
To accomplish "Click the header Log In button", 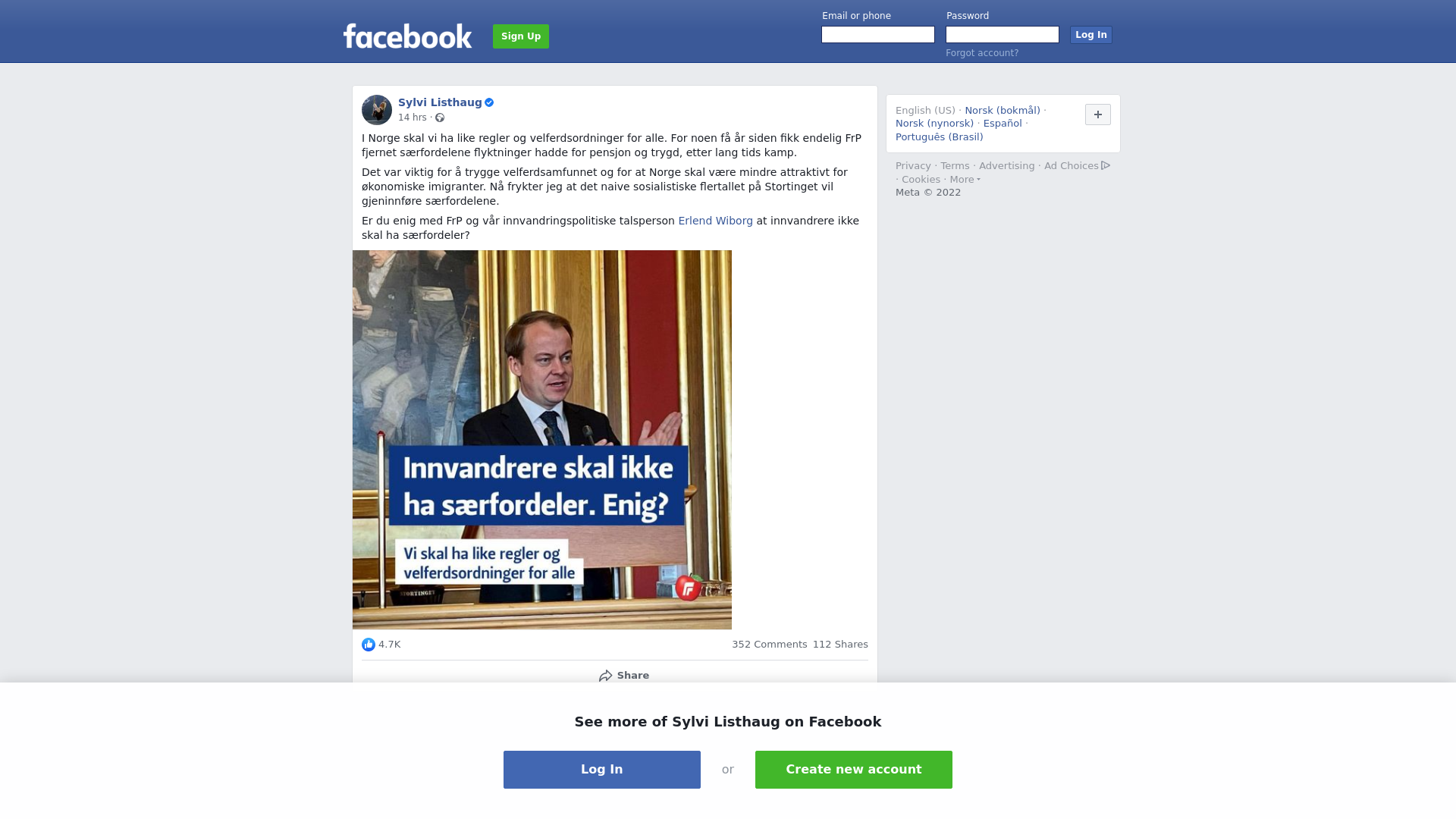I will pos(1091,35).
